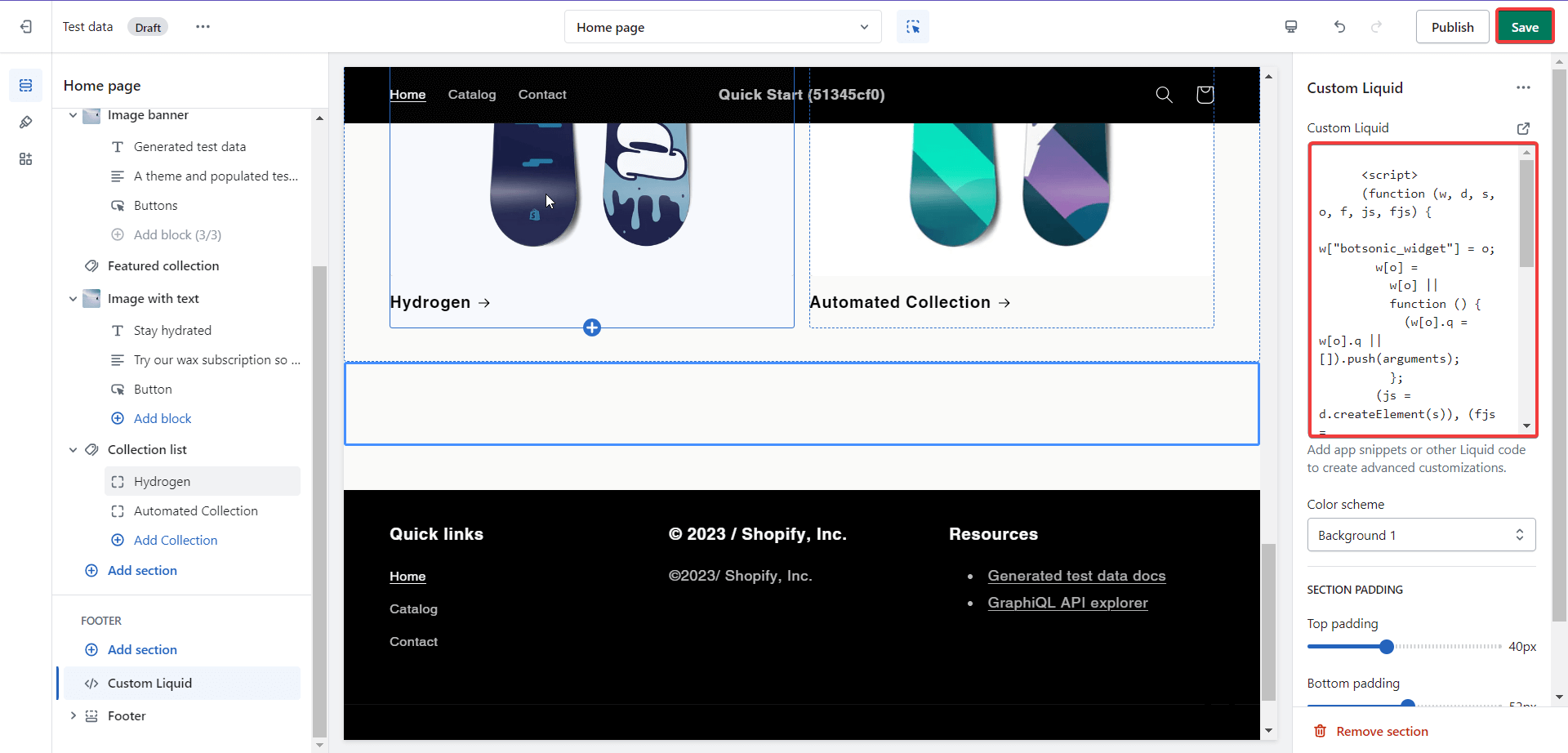Expand the Footer section

[x=73, y=716]
